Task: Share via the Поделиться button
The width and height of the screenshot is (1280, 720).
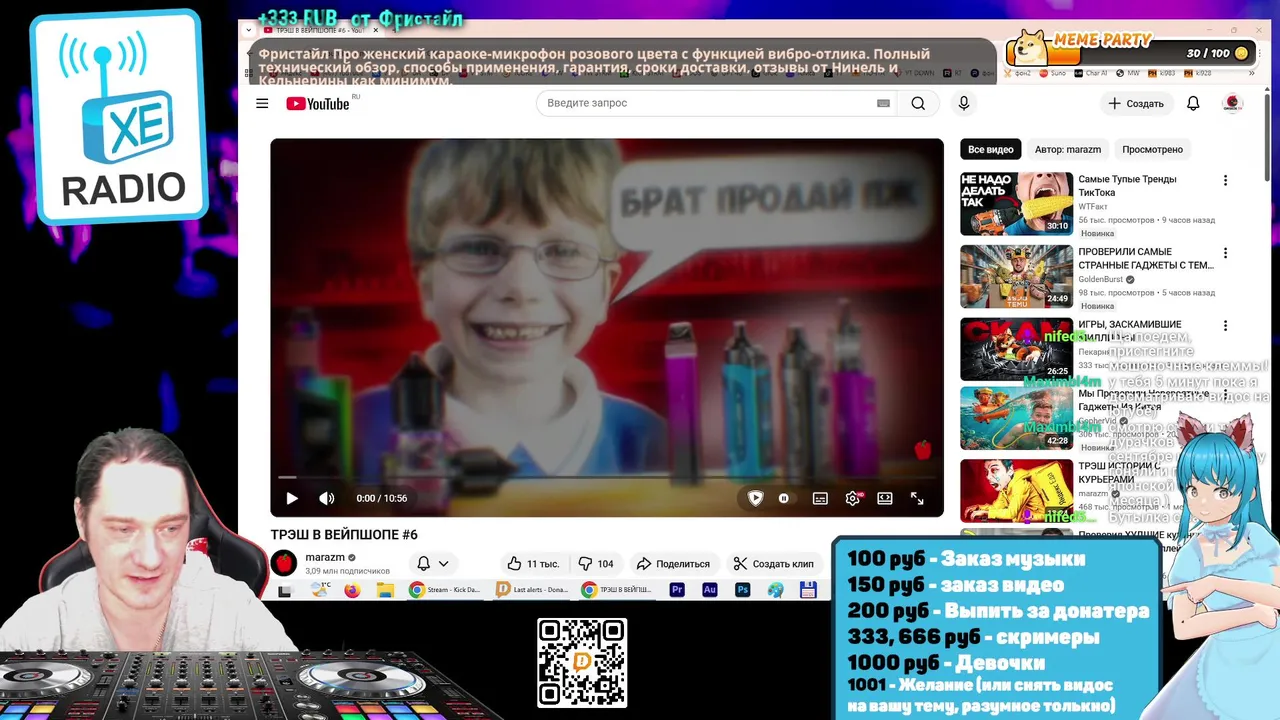Action: [x=673, y=563]
